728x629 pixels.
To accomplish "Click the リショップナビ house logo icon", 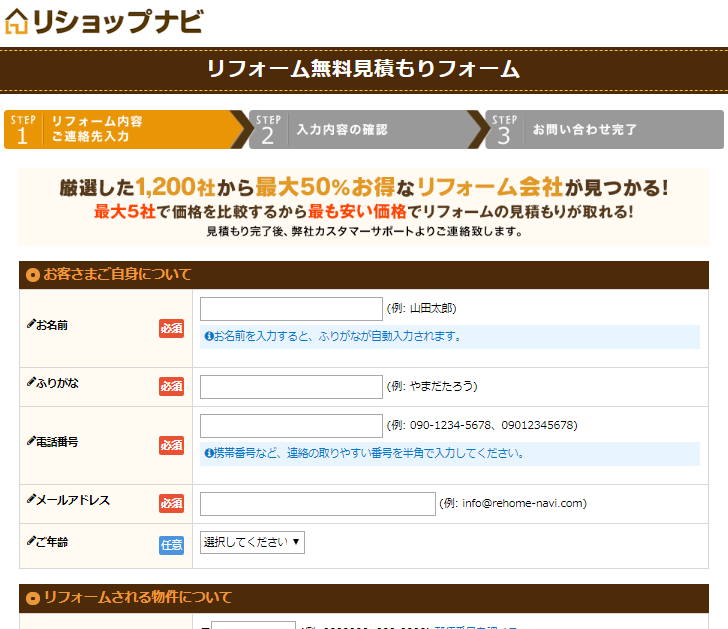I will [x=16, y=21].
